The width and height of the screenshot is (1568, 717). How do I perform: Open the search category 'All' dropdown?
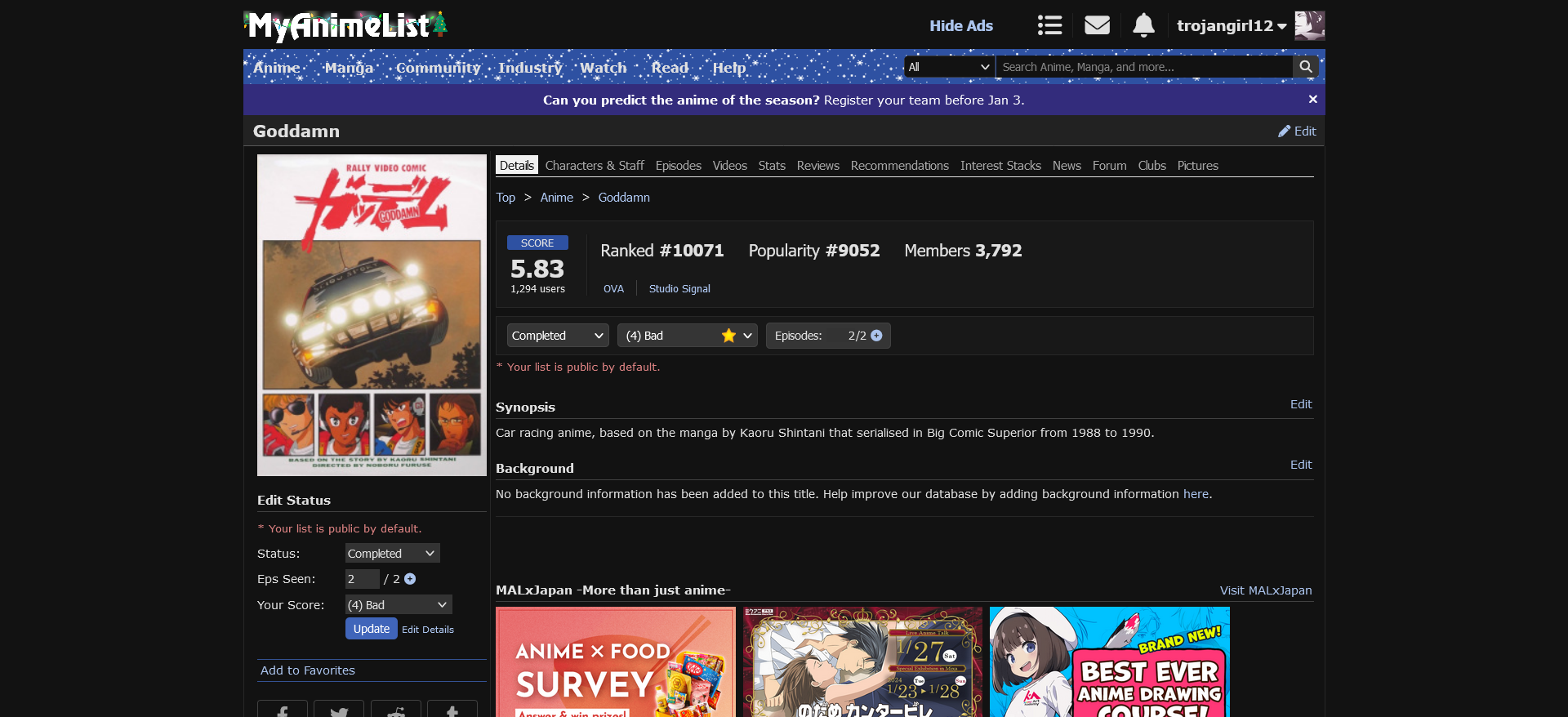tap(950, 67)
